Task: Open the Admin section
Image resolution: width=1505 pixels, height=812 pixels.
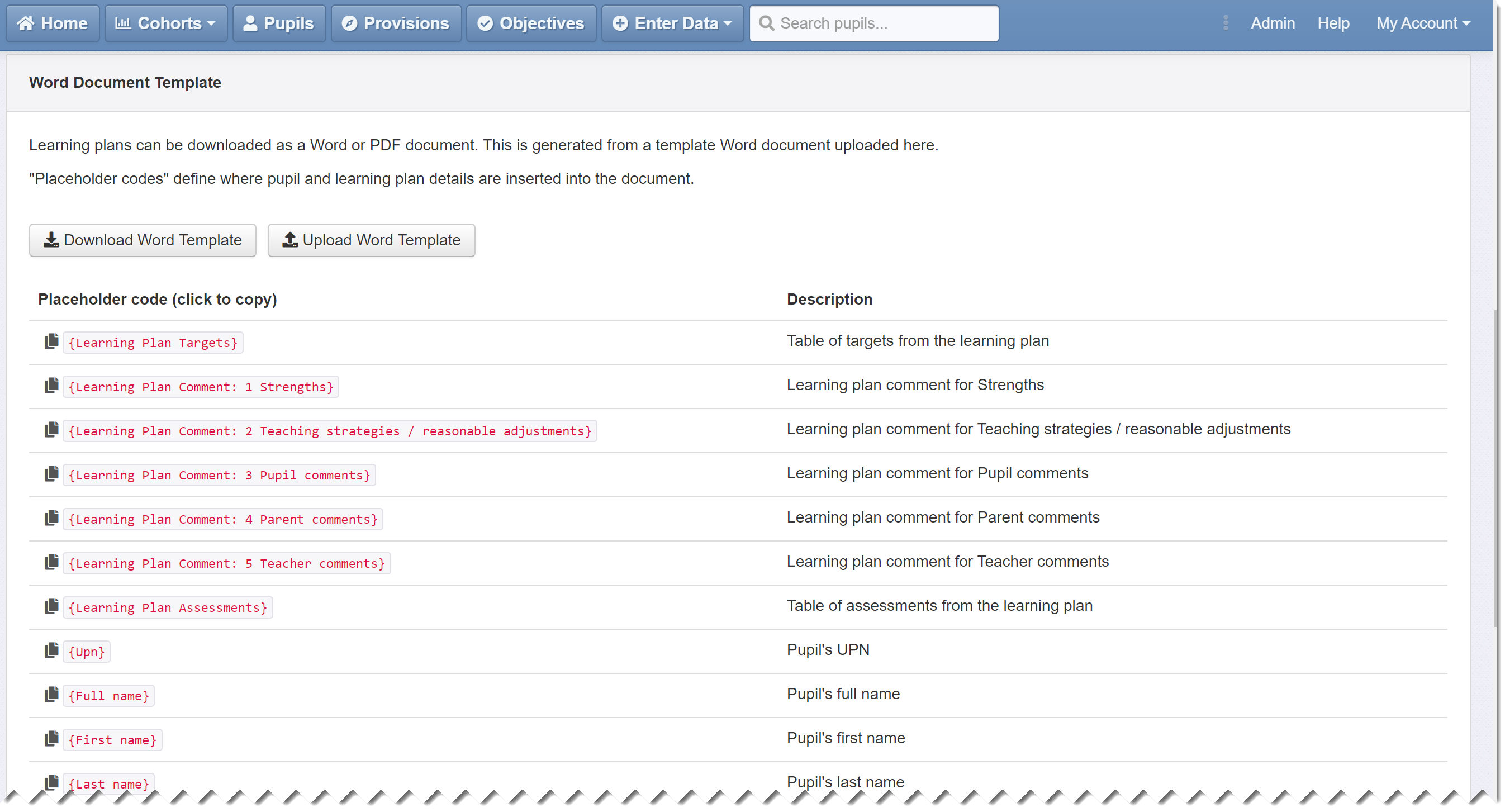Action: point(1273,23)
